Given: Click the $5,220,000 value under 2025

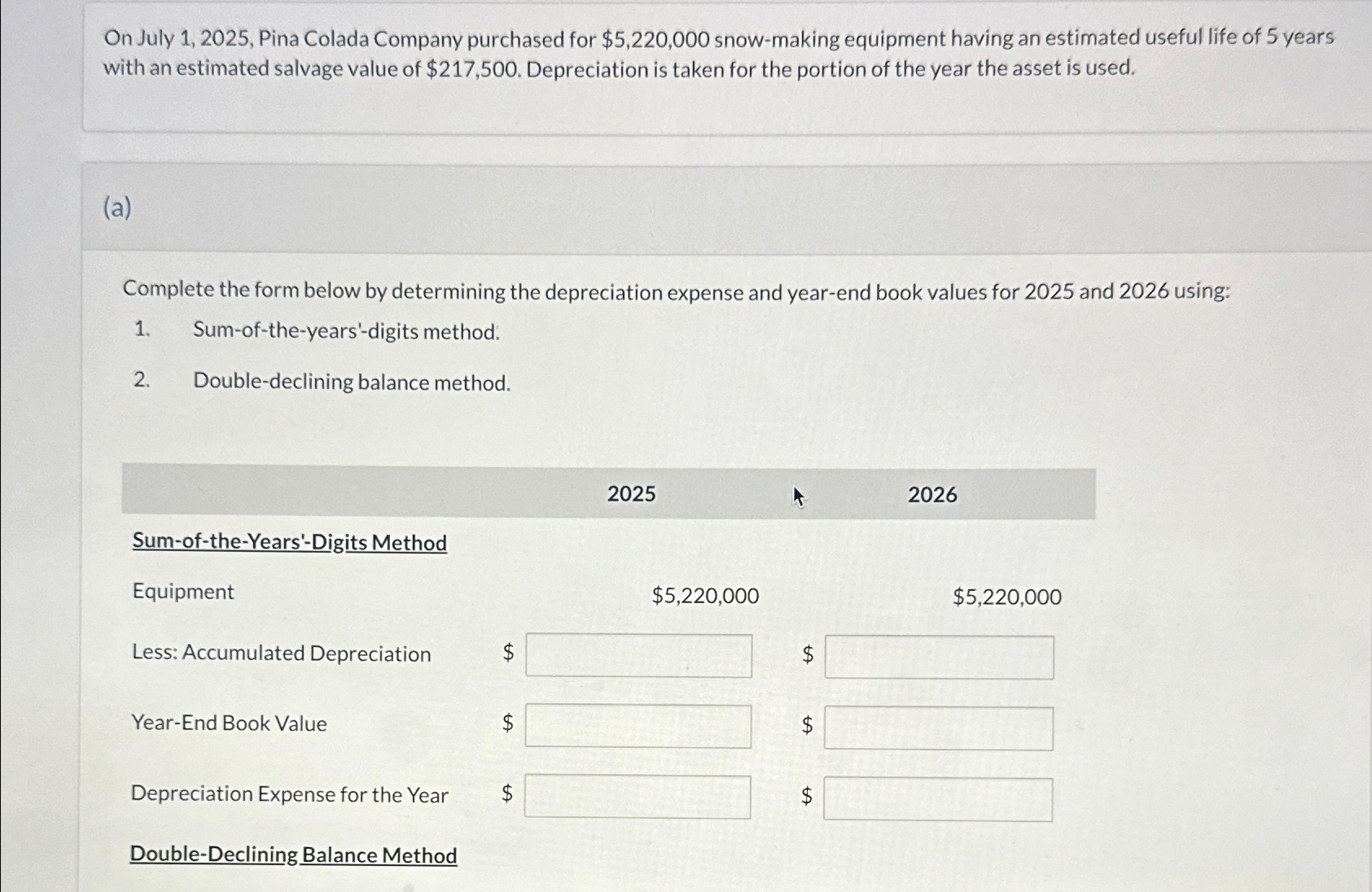Looking at the screenshot, I should 705,597.
